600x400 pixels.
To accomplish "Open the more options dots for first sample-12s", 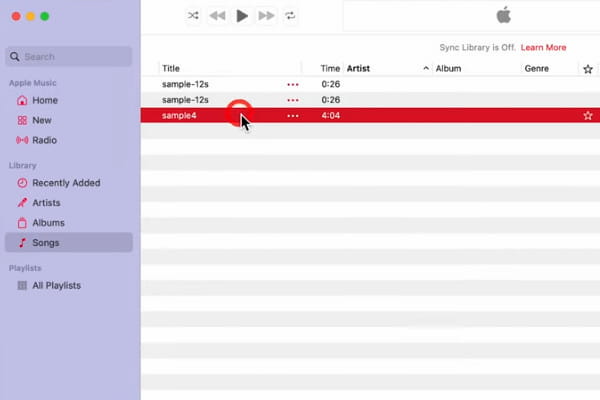I will point(293,85).
